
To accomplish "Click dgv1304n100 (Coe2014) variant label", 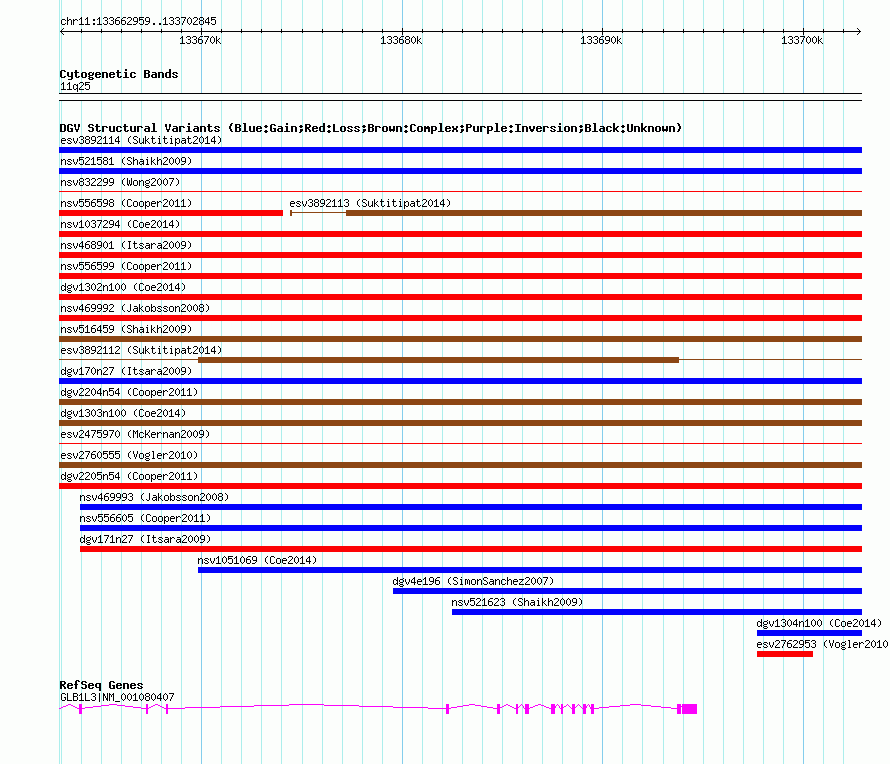I will point(819,623).
